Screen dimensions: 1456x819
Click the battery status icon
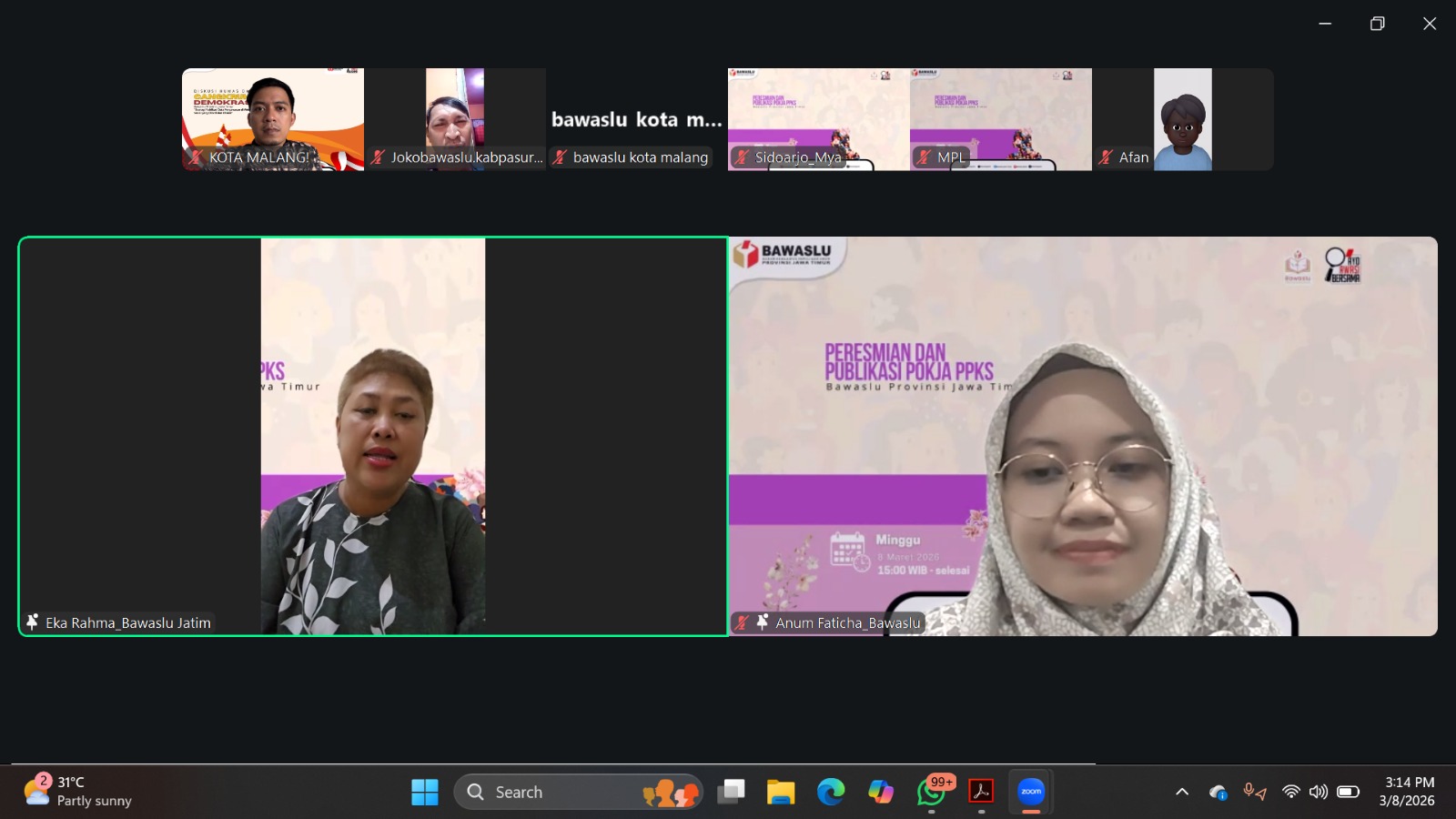tap(1349, 792)
